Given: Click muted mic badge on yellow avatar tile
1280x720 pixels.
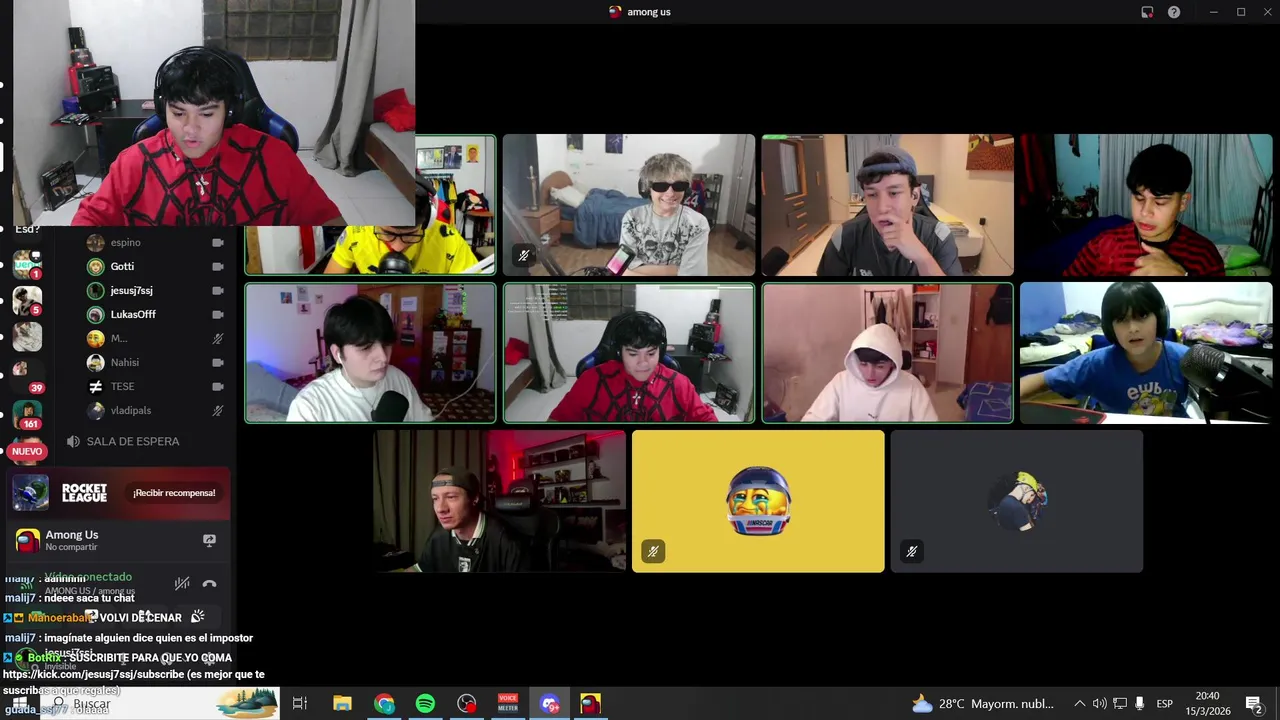Looking at the screenshot, I should pyautogui.click(x=652, y=551).
